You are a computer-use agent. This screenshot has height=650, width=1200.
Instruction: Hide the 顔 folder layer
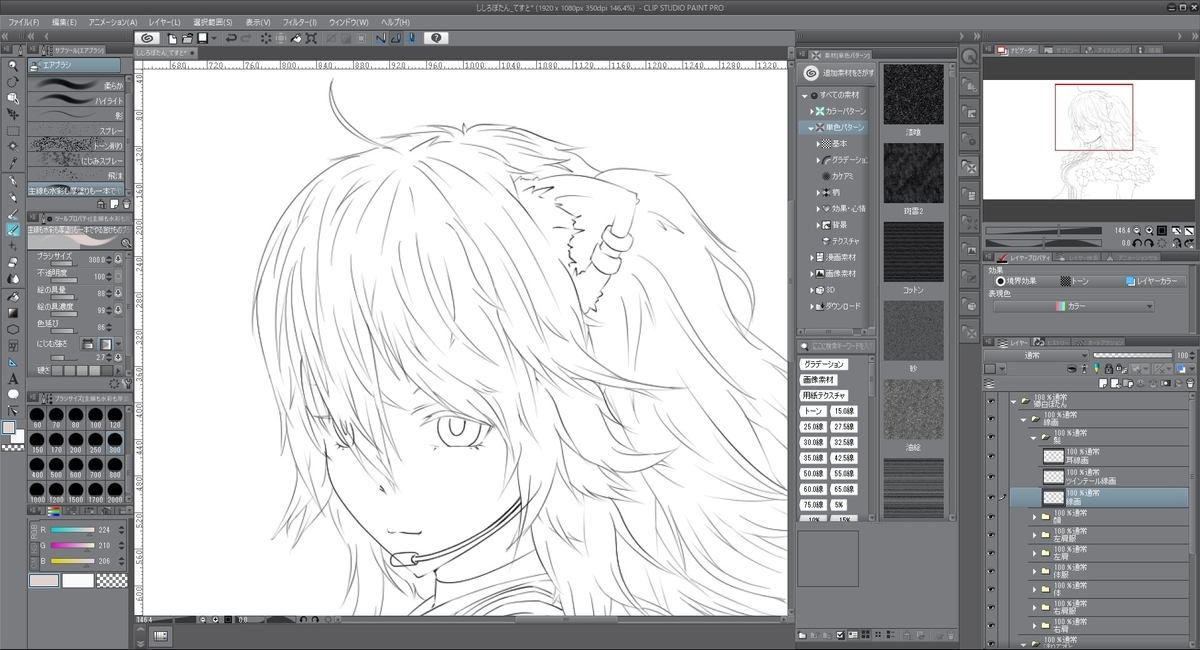click(991, 516)
